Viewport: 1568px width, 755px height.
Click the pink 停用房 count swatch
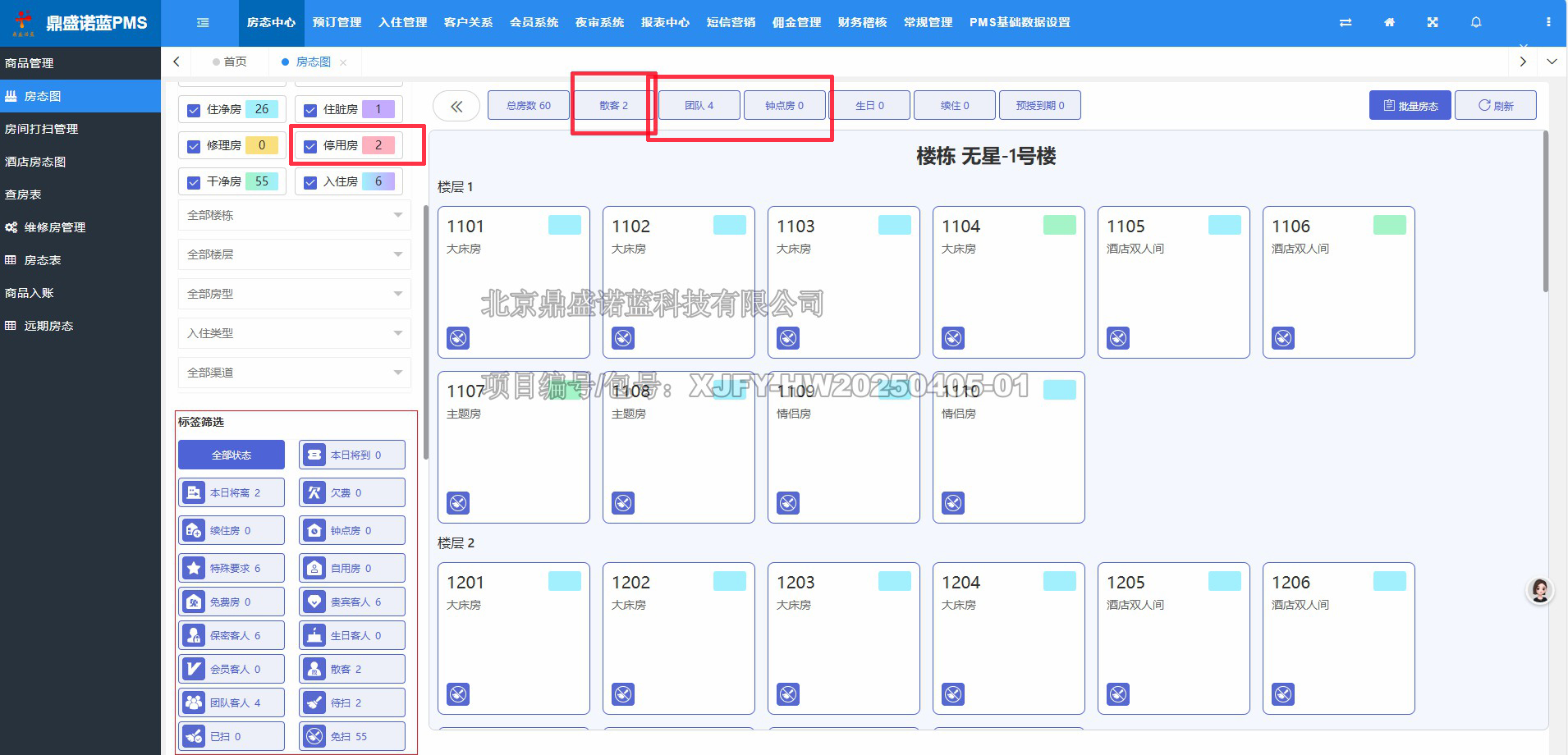coord(378,145)
